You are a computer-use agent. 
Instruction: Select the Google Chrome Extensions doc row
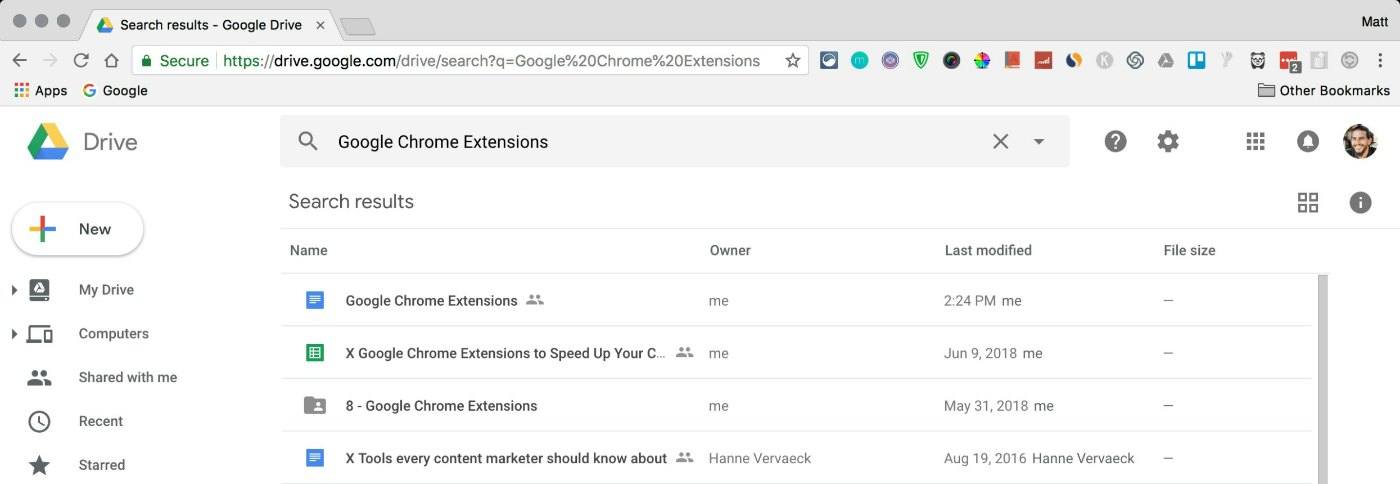pyautogui.click(x=796, y=300)
